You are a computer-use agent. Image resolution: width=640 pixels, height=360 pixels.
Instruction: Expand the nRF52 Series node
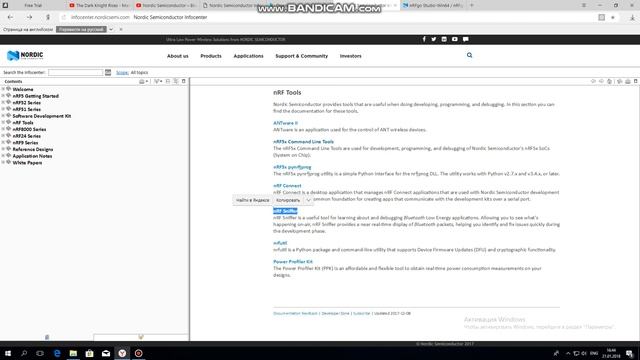pos(3,102)
